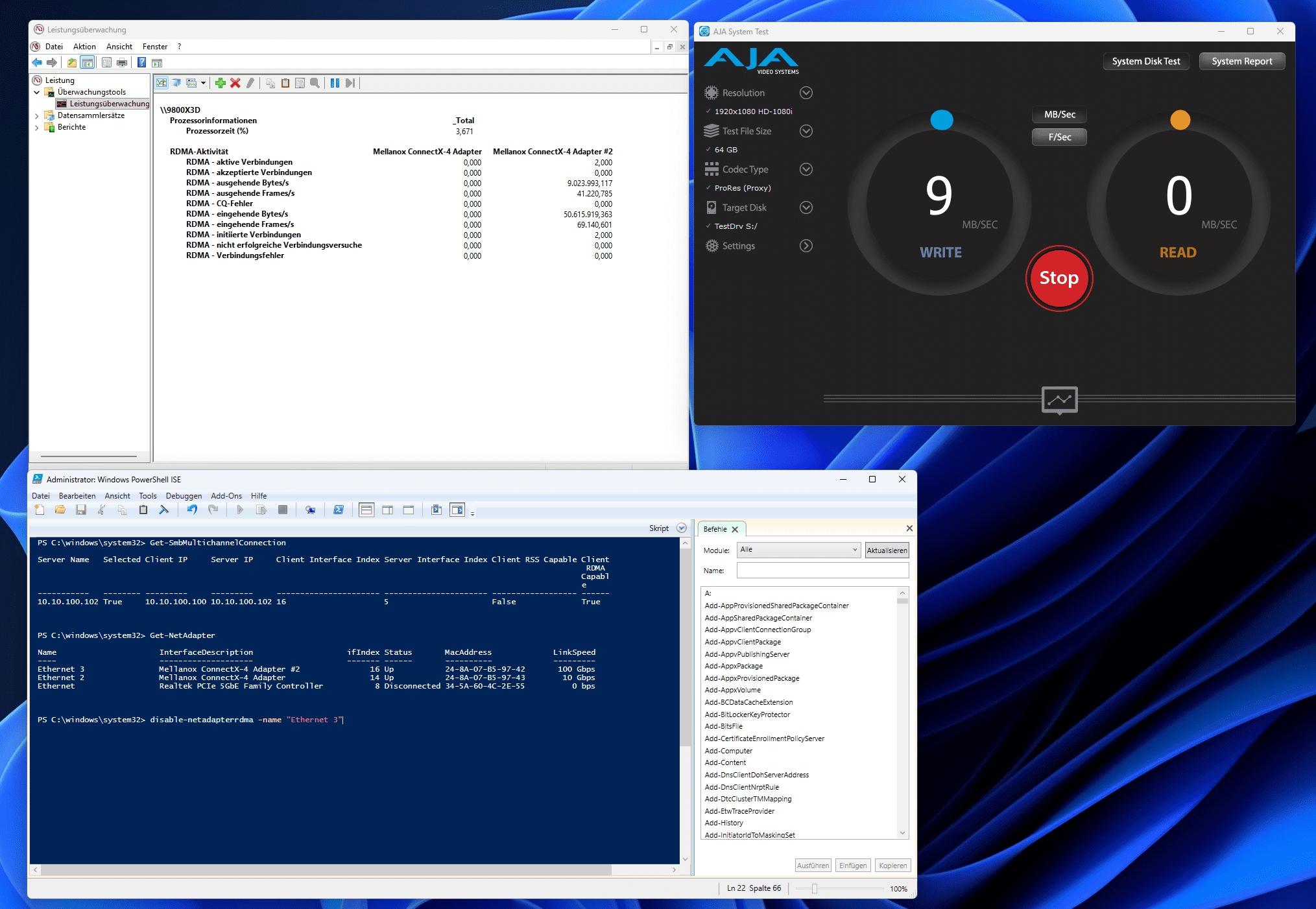The width and height of the screenshot is (1316, 909).
Task: Click the counter properties icon in monitor toolbar
Action: coord(300,83)
